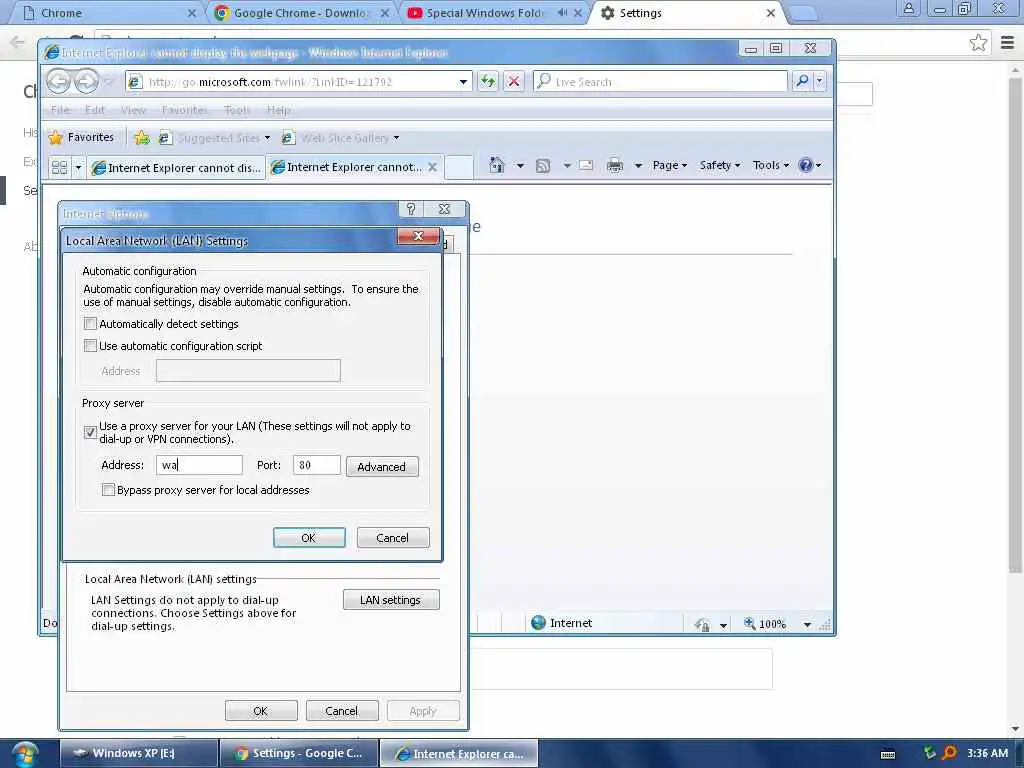
Task: Click the IE Live Search magnifier button
Action: (x=803, y=81)
